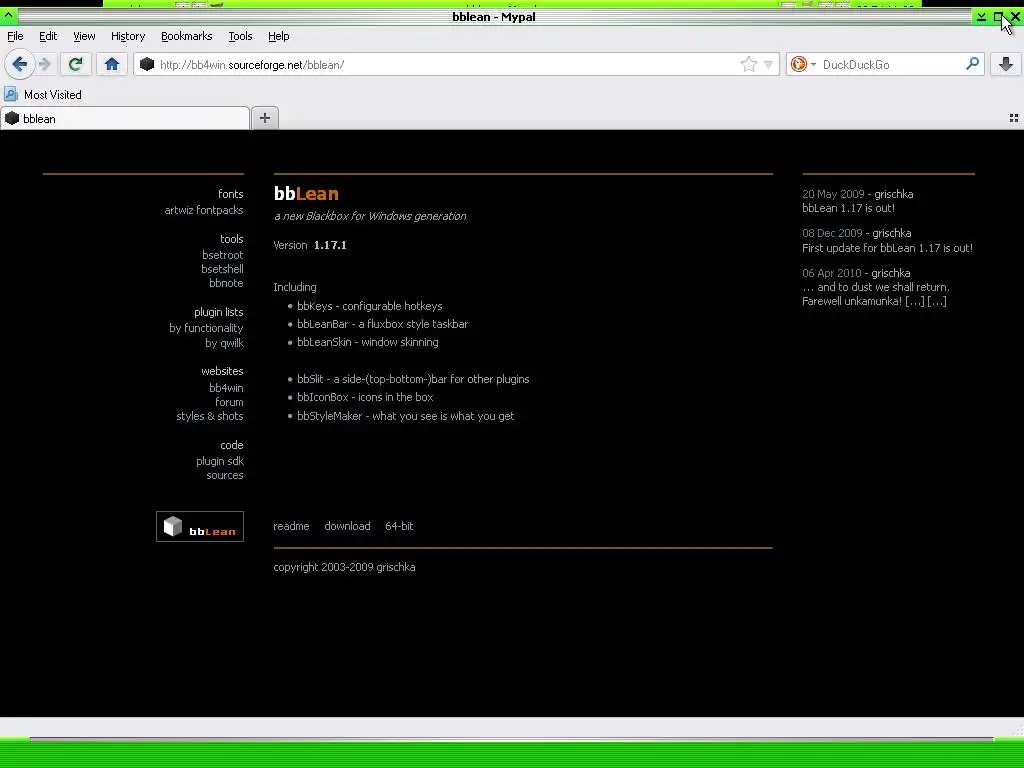This screenshot has width=1024, height=768.
Task: Click the search magnifier icon
Action: point(972,64)
